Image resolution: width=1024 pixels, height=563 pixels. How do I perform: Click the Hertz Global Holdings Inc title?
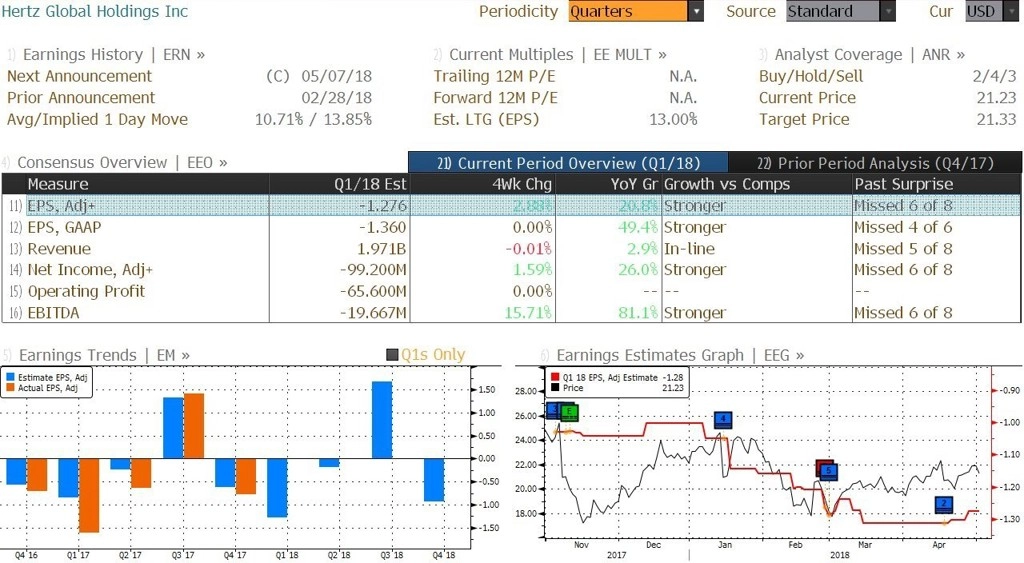pyautogui.click(x=95, y=11)
